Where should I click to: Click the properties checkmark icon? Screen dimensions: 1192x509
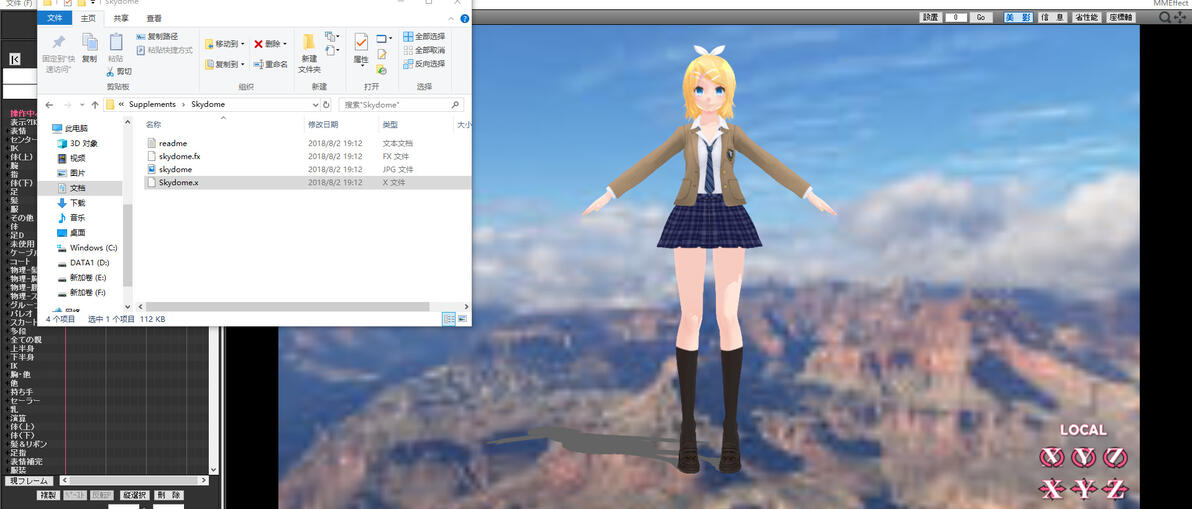point(361,42)
